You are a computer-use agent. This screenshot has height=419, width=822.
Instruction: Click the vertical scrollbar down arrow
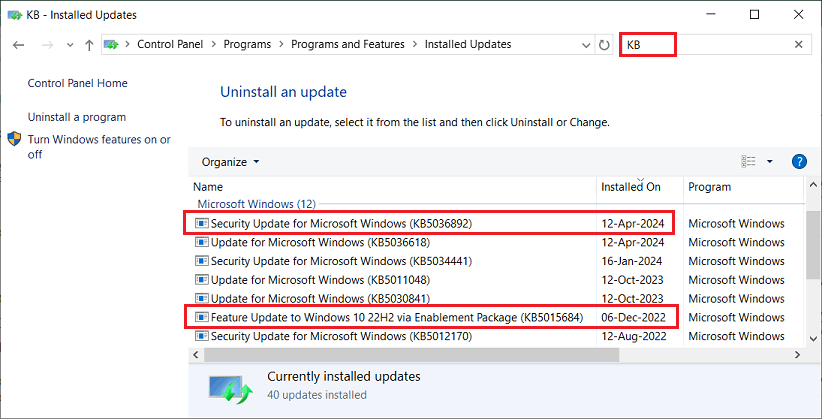pos(813,339)
